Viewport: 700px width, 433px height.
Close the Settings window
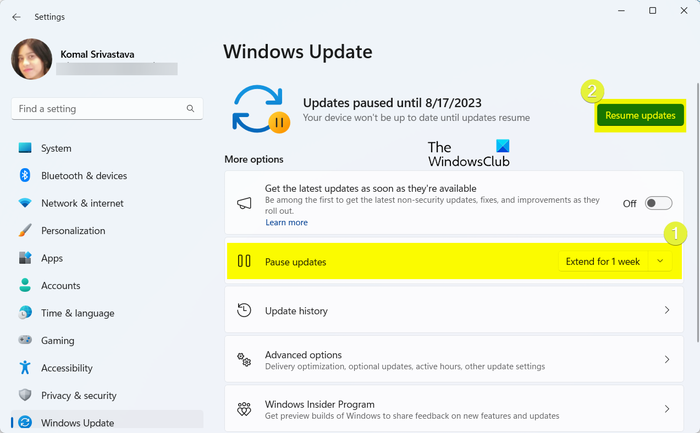pos(683,11)
